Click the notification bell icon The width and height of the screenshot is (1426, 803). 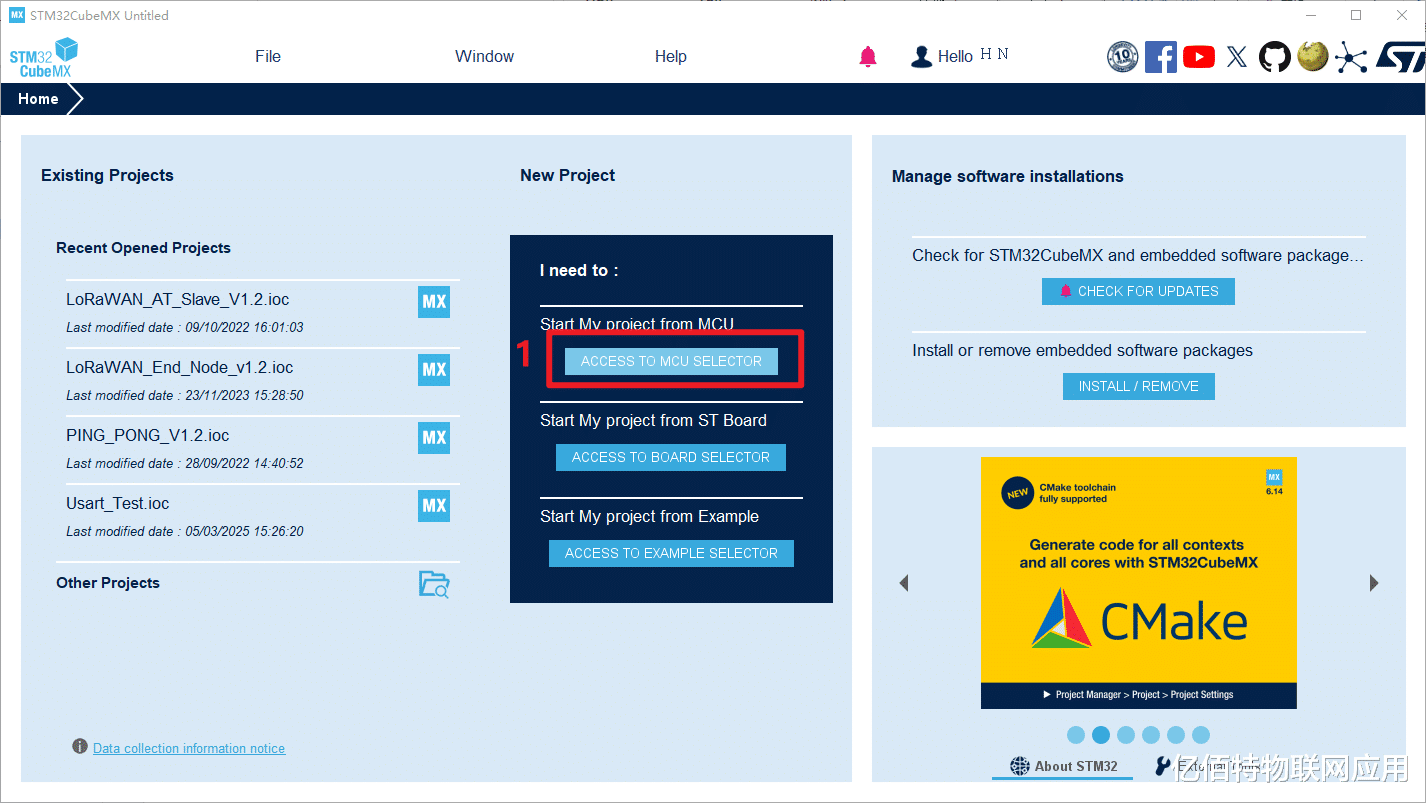pyautogui.click(x=868, y=57)
